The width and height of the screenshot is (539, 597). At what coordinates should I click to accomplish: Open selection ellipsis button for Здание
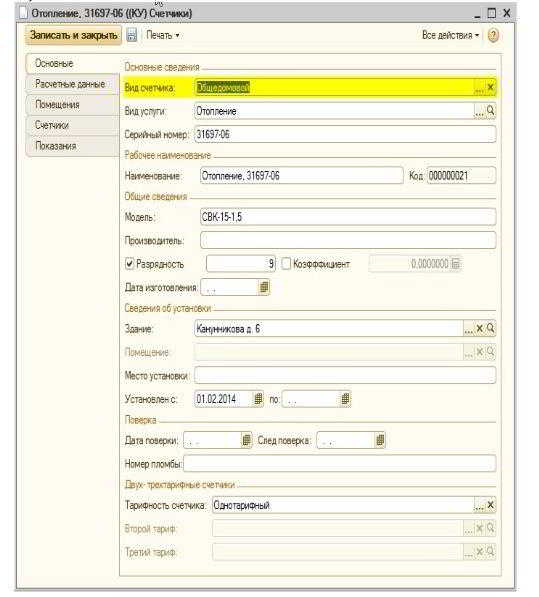pos(469,329)
